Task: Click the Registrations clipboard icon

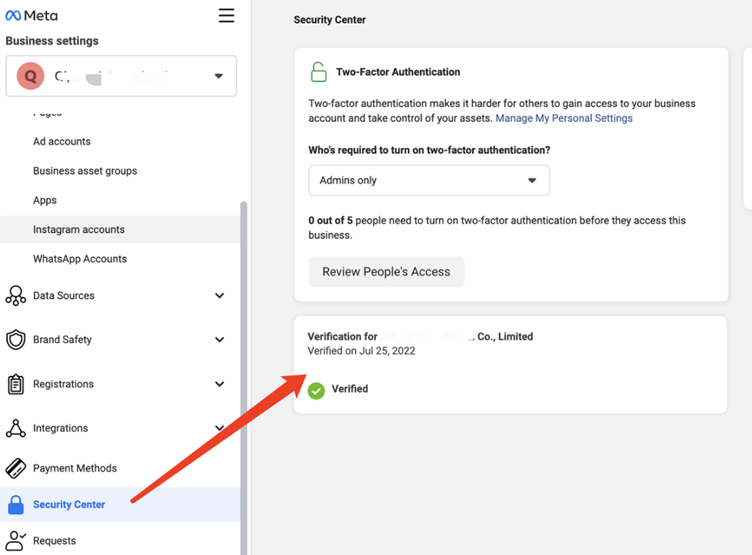Action: [16, 384]
